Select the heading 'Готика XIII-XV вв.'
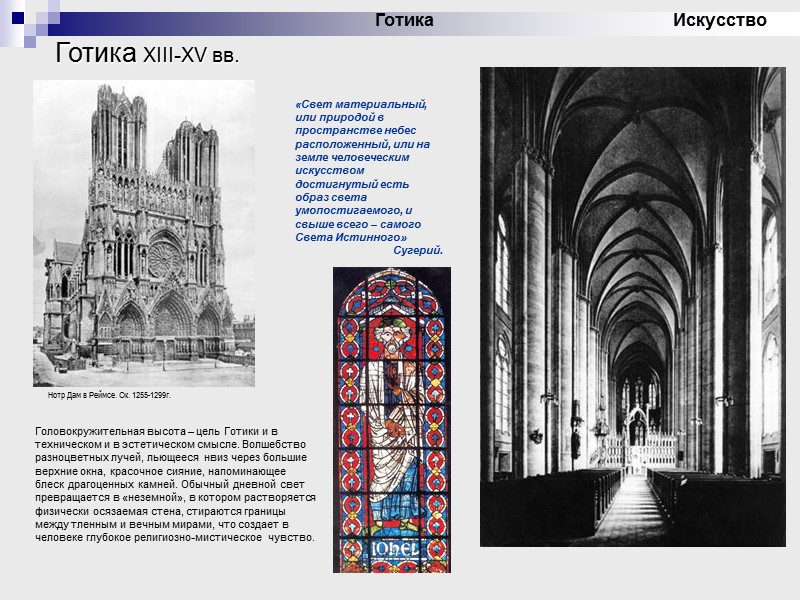The height and width of the screenshot is (600, 800). (x=147, y=53)
